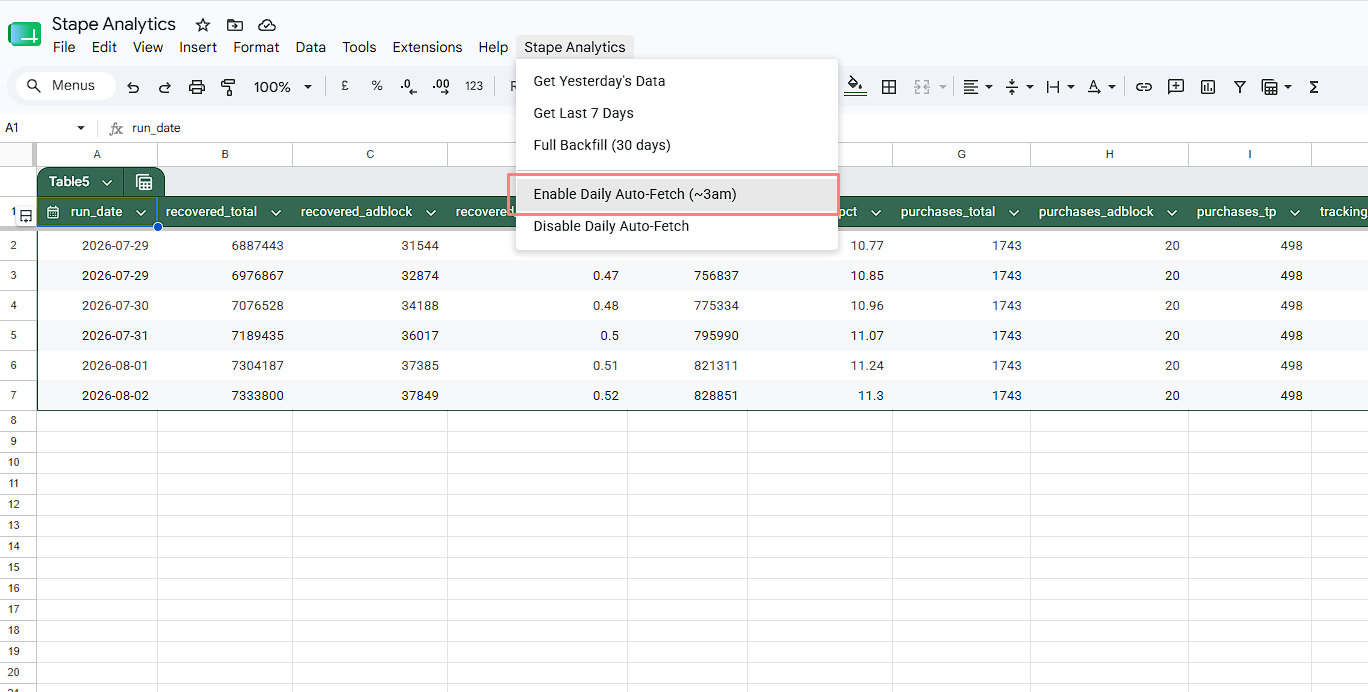Click the undo arrow icon
The width and height of the screenshot is (1368, 692).
(133, 87)
